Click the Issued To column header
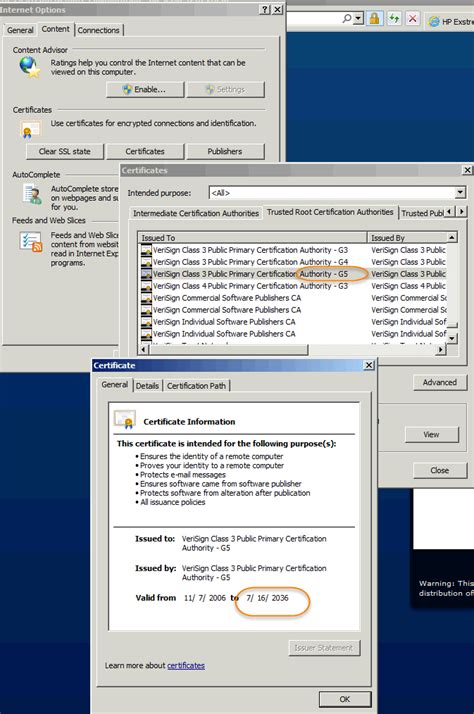The image size is (474, 714). (x=253, y=237)
